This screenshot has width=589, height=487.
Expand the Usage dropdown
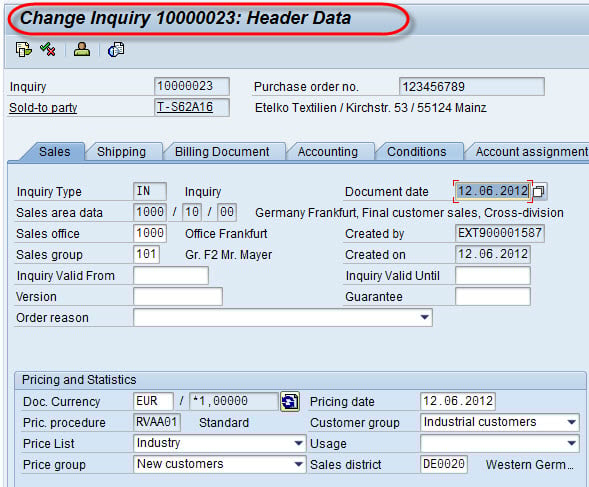click(x=571, y=443)
